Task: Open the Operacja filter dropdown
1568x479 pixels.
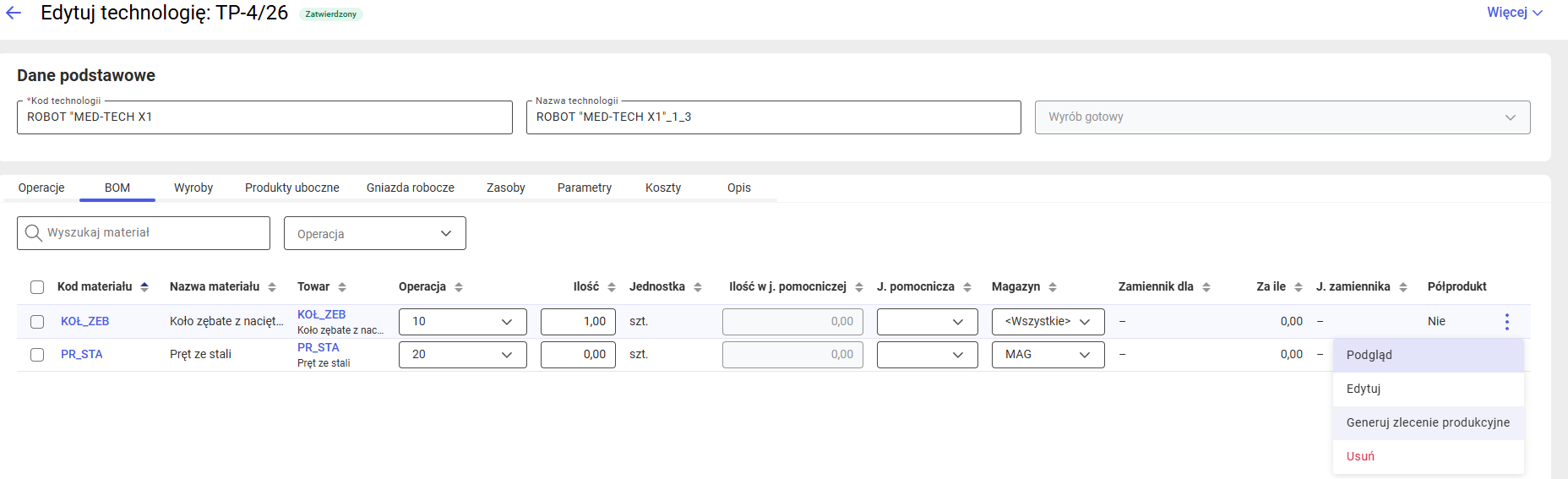Action: (x=375, y=233)
